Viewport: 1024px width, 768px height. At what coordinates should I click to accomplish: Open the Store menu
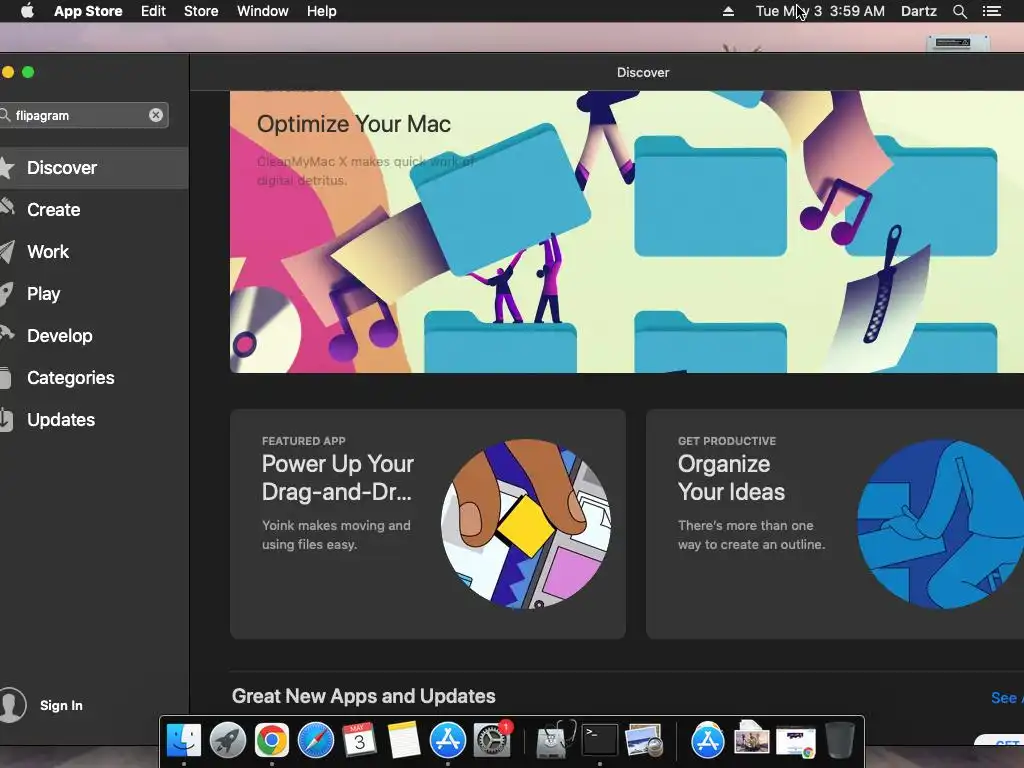pyautogui.click(x=201, y=11)
